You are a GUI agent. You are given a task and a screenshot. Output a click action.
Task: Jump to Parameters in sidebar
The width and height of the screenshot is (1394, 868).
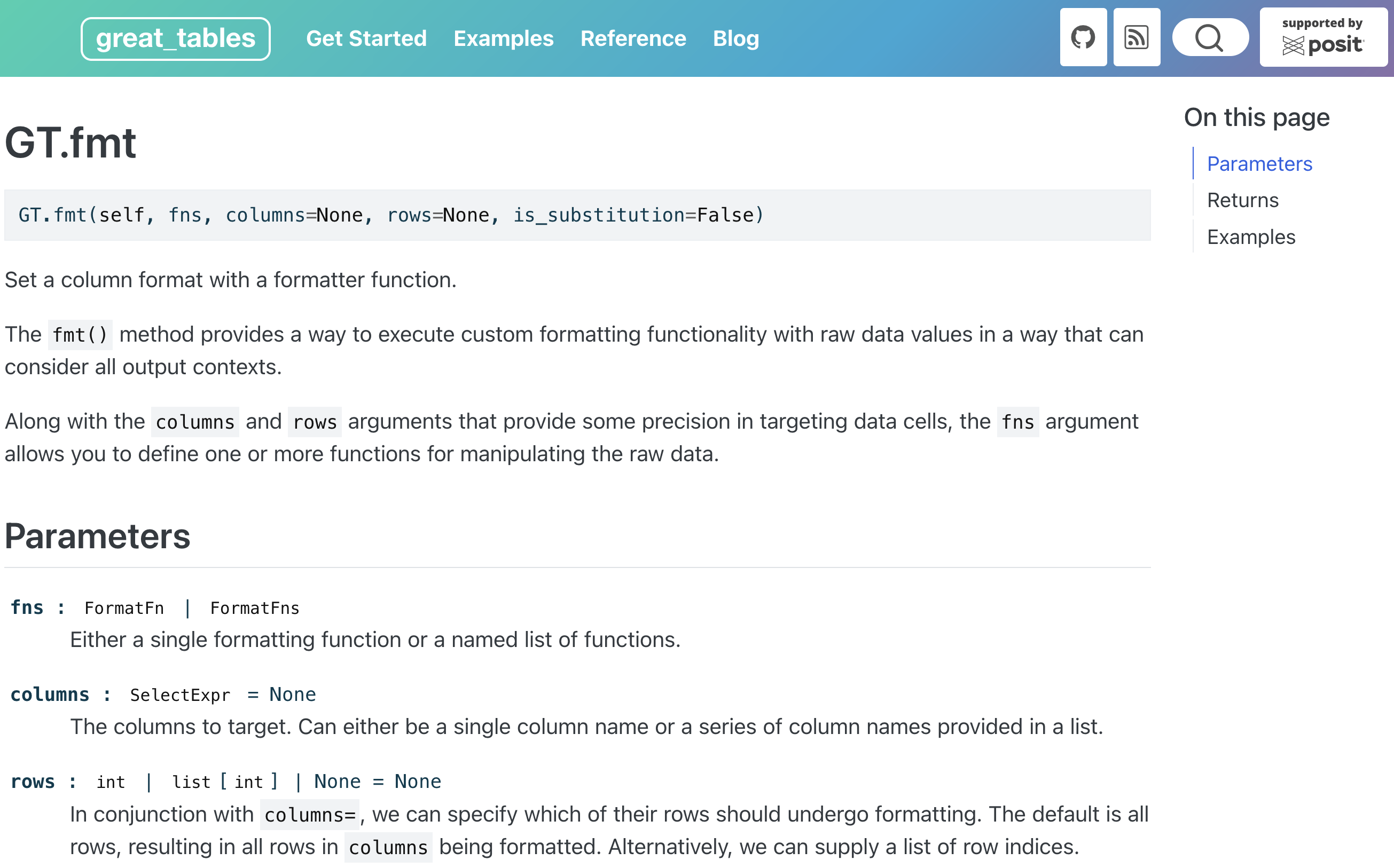pyautogui.click(x=1259, y=164)
